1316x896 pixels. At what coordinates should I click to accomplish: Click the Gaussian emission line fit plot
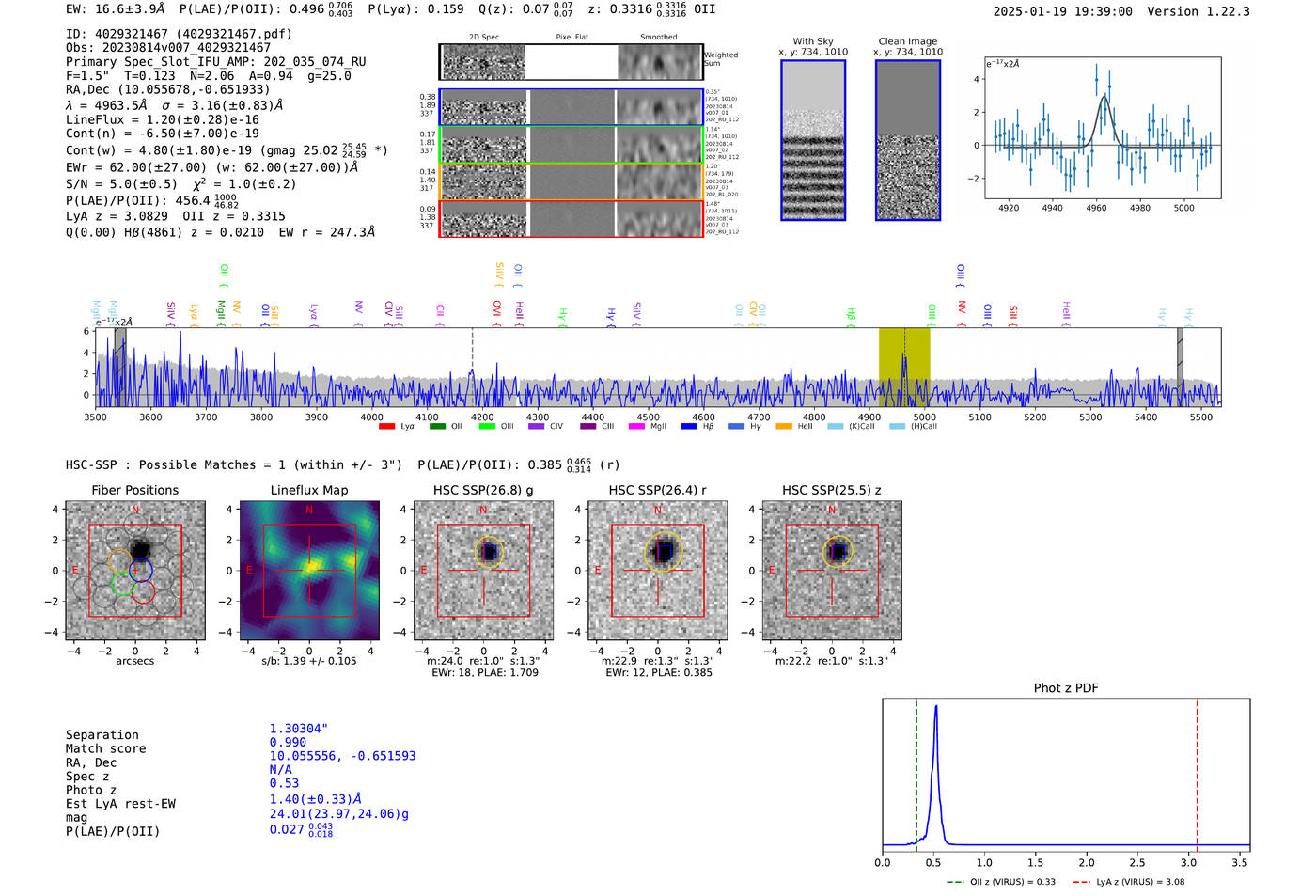pyautogui.click(x=1103, y=128)
